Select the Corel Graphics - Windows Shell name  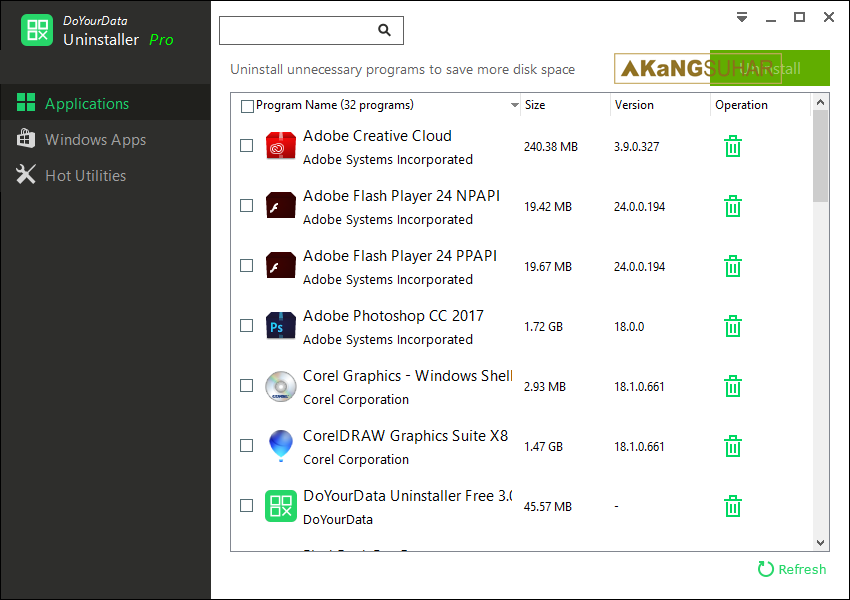408,376
